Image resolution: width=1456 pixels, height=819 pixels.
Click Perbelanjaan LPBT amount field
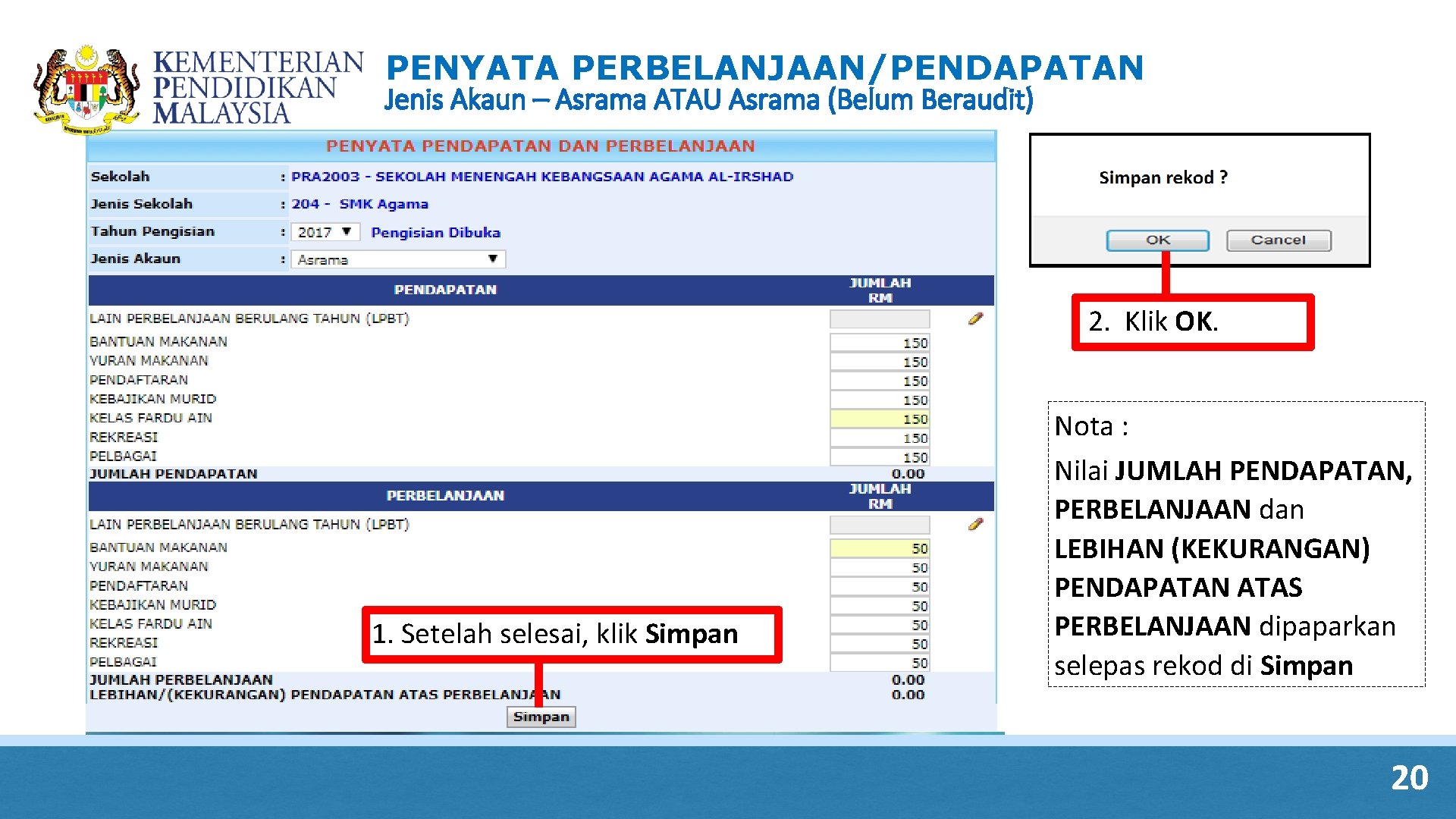tap(880, 525)
